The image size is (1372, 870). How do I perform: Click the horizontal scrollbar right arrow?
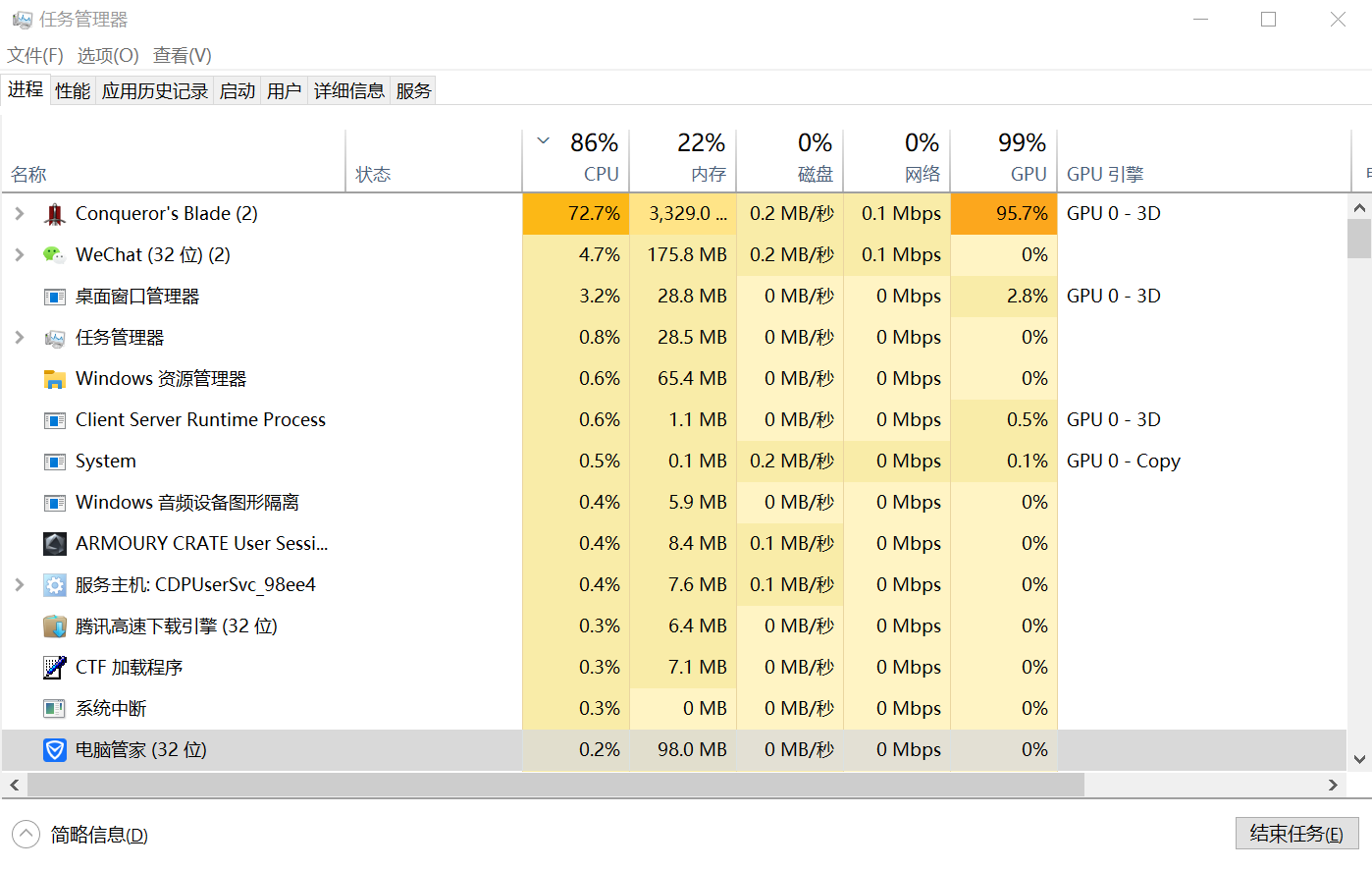(x=1333, y=785)
